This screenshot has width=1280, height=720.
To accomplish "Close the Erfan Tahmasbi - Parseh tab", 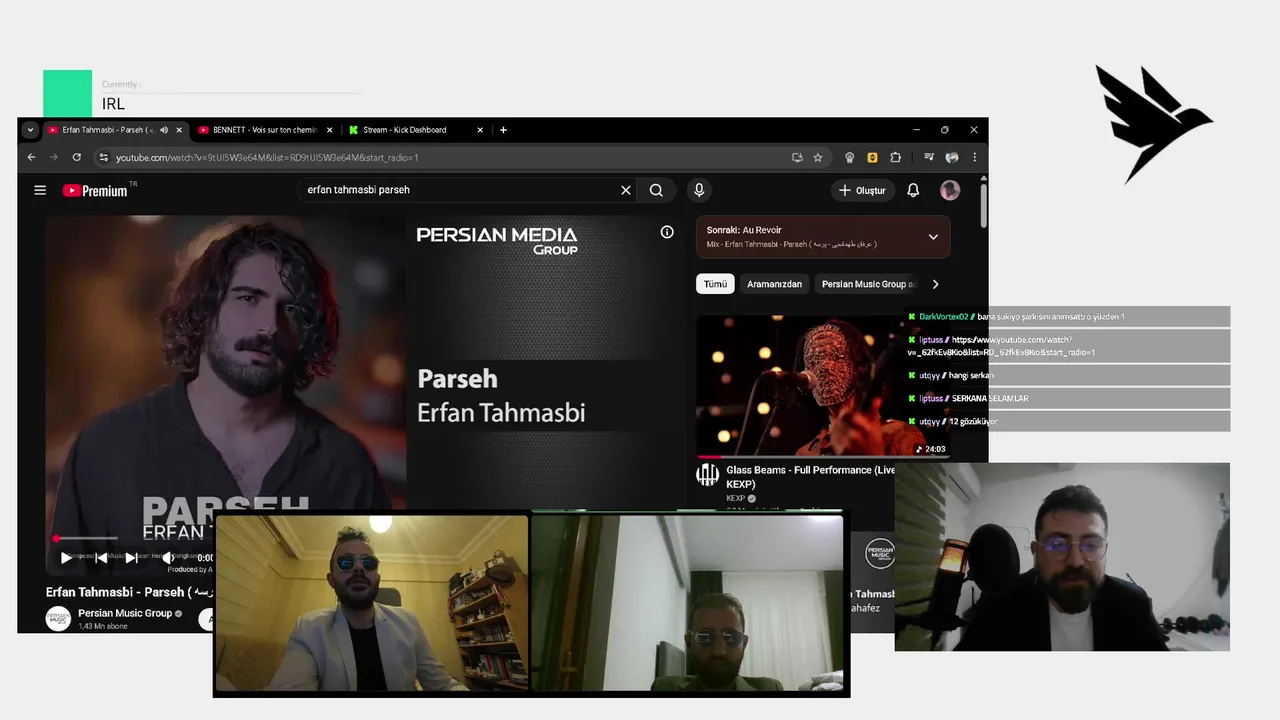I will [179, 130].
